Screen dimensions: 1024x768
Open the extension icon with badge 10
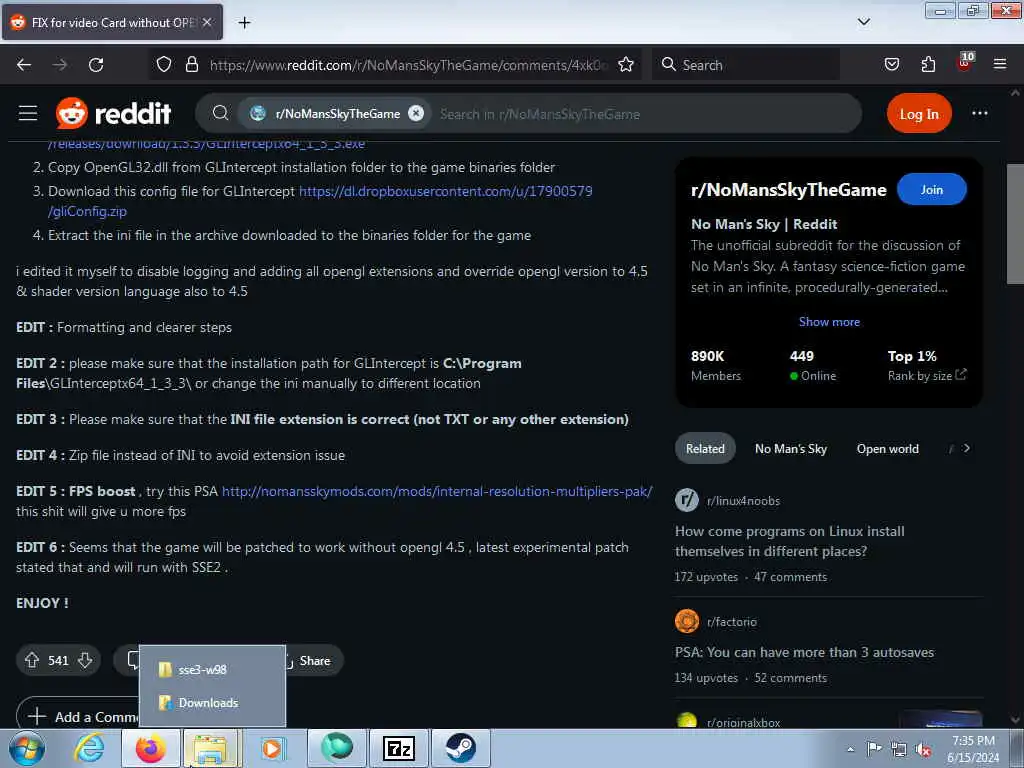point(965,63)
